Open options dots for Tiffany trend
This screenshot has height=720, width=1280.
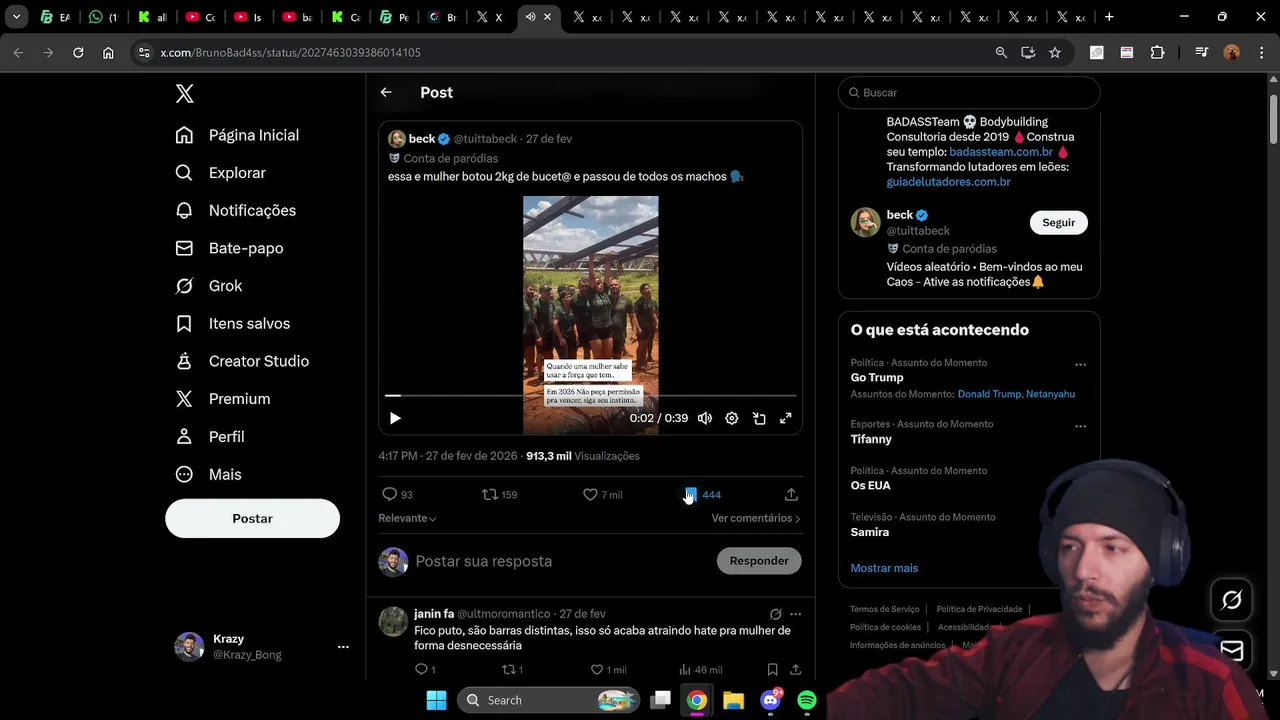pos(1080,426)
